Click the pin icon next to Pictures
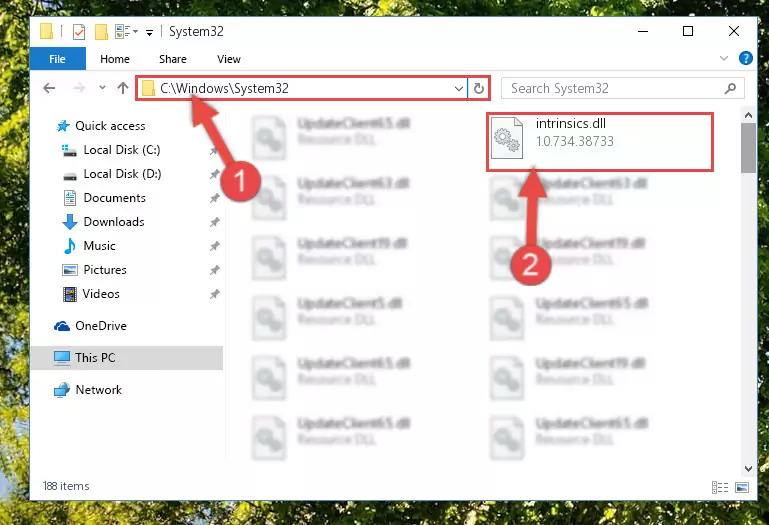 (214, 270)
